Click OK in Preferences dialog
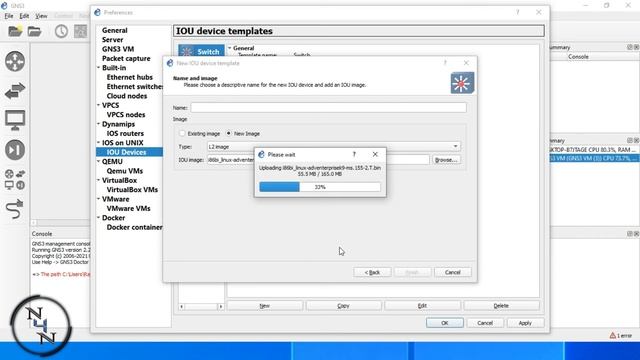The image size is (640, 360). (444, 323)
